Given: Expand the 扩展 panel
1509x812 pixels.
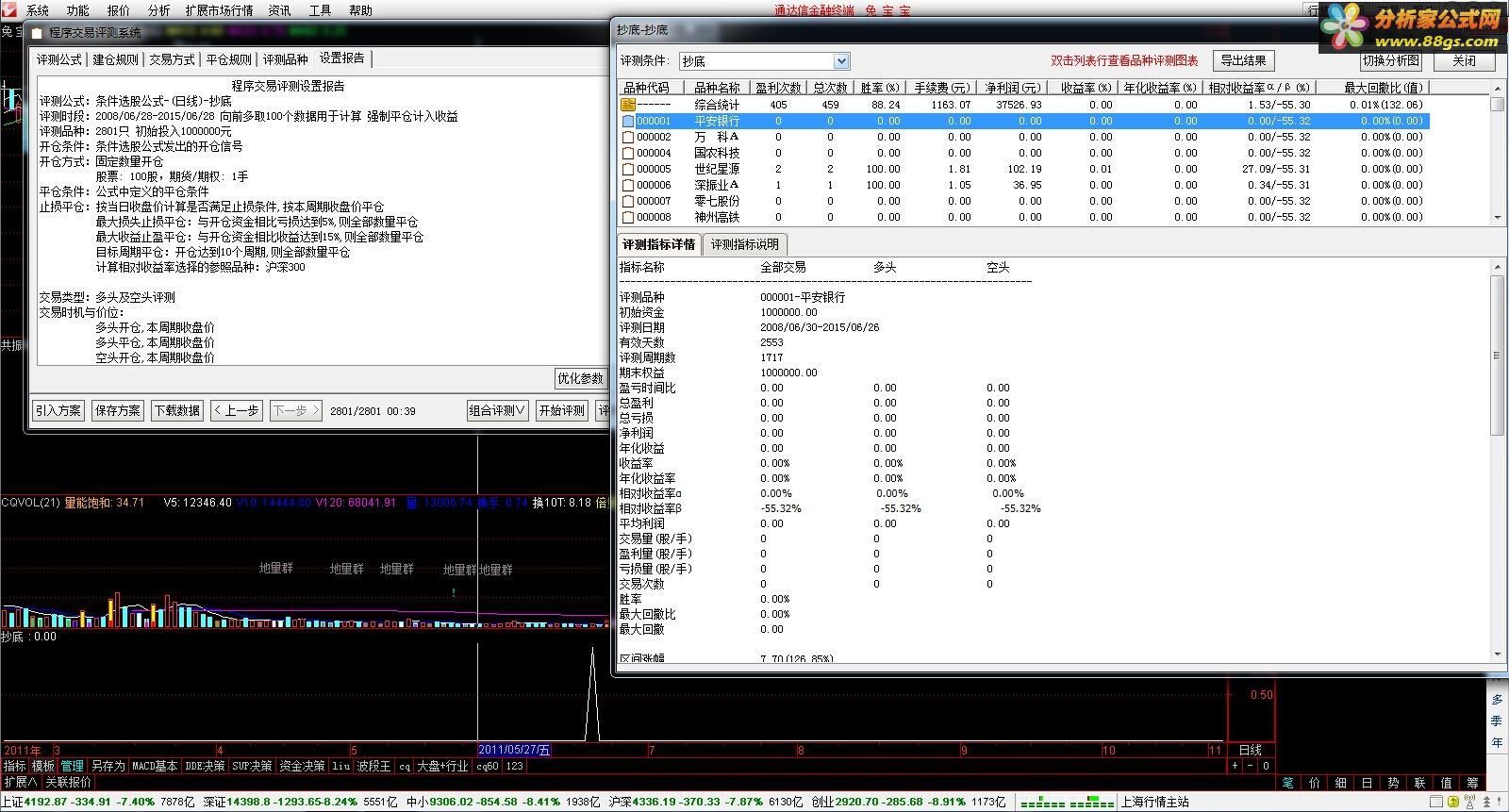Looking at the screenshot, I should (x=20, y=782).
